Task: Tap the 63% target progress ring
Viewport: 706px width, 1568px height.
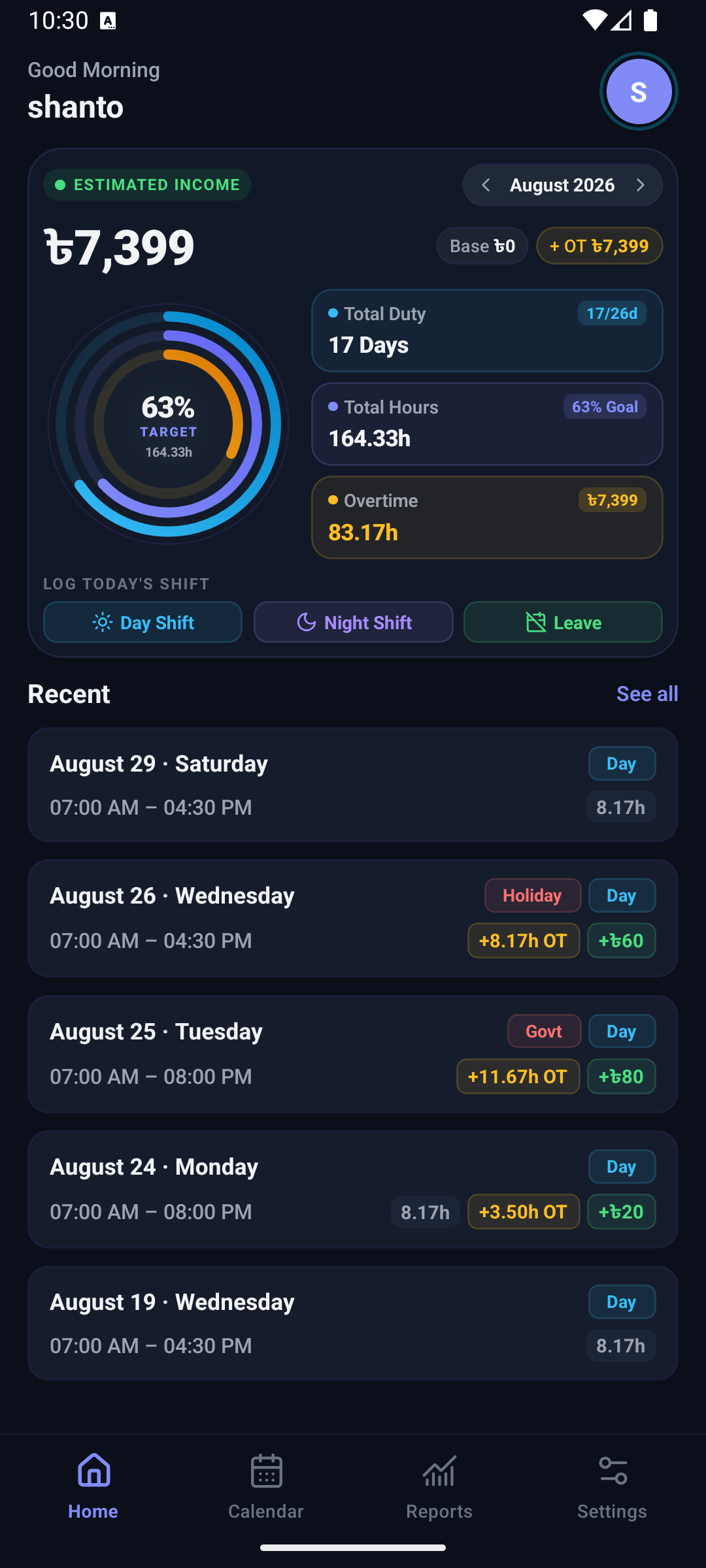Action: [169, 424]
